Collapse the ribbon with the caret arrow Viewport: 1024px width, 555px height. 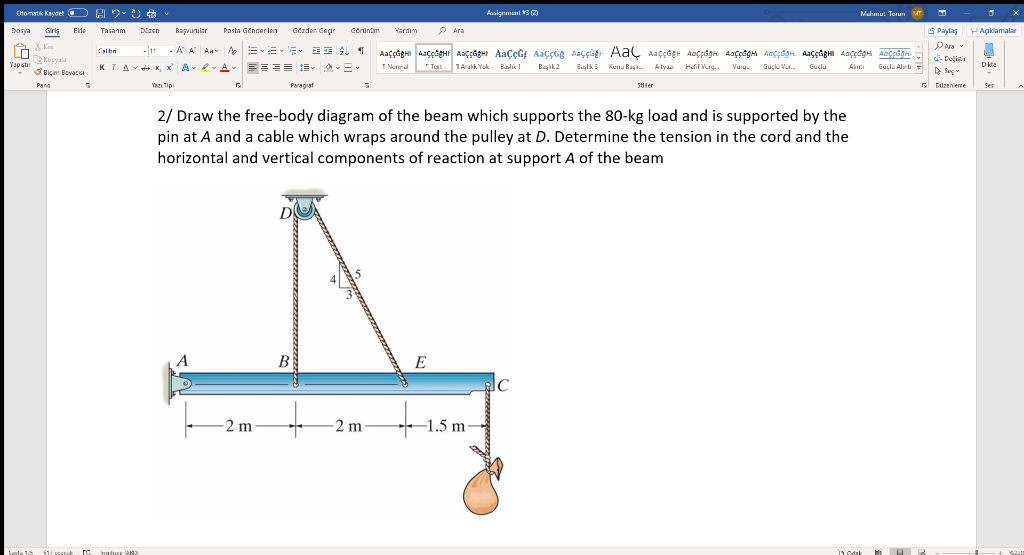[x=1020, y=86]
